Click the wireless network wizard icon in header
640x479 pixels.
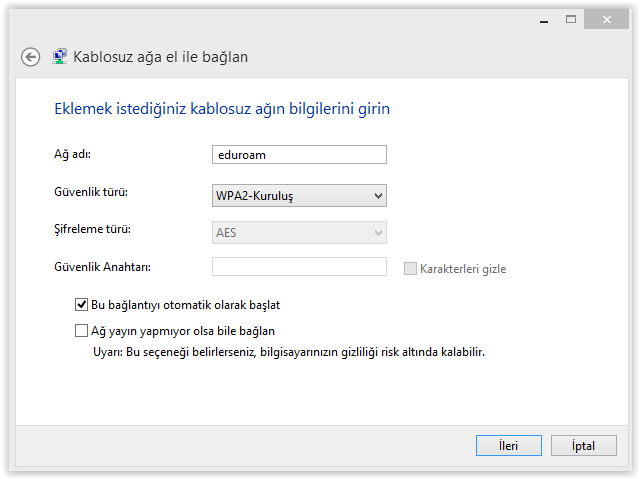tap(60, 56)
